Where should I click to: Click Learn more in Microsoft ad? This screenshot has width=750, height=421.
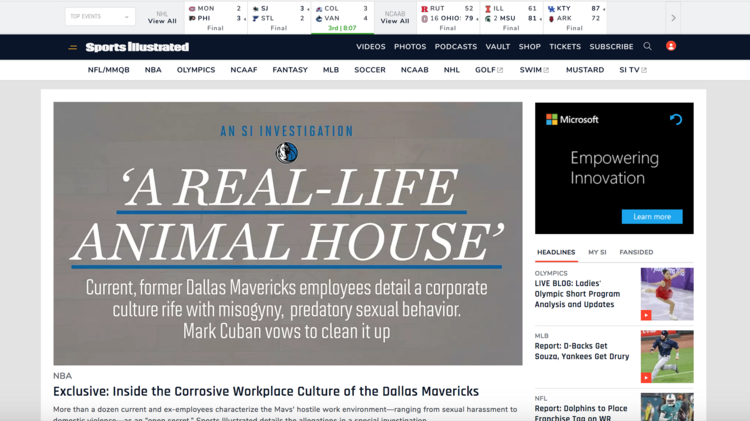click(x=652, y=217)
